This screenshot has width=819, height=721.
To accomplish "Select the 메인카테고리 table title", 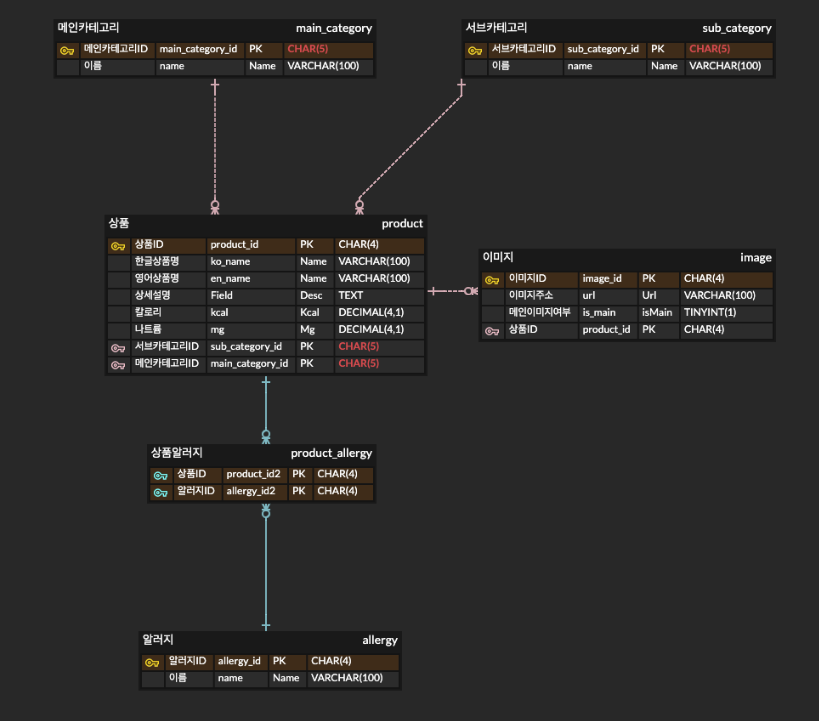I will 88,27.
